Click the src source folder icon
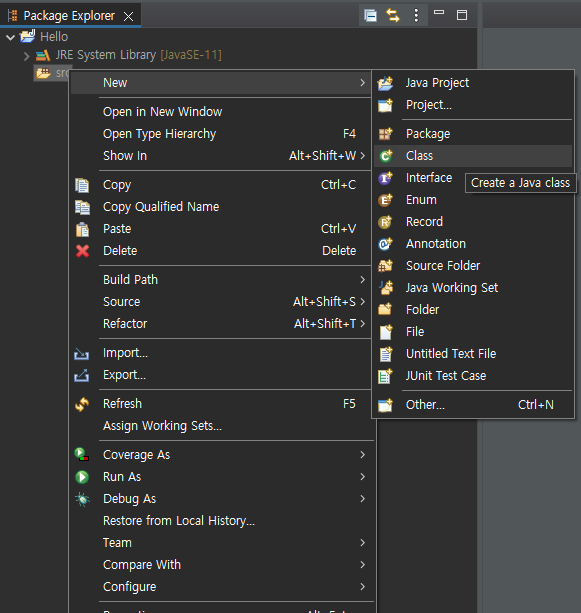The width and height of the screenshot is (581, 613). click(43, 73)
